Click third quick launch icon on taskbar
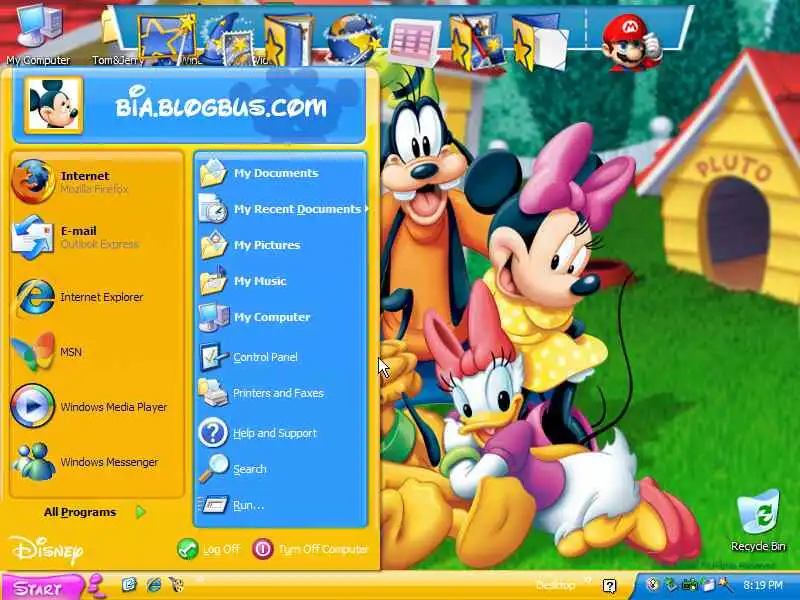This screenshot has height=600, width=800. (177, 584)
